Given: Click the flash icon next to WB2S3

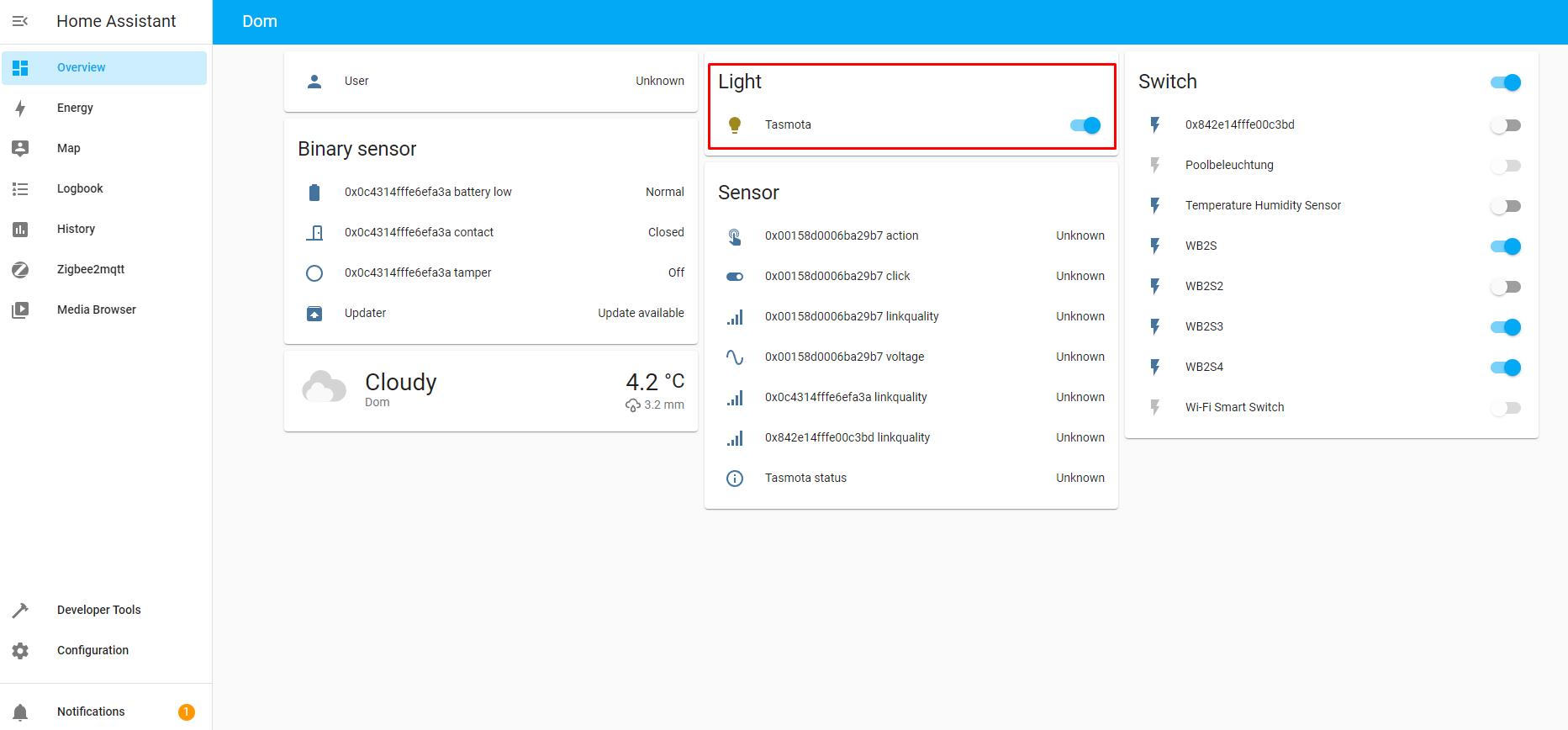Looking at the screenshot, I should click(x=1155, y=326).
